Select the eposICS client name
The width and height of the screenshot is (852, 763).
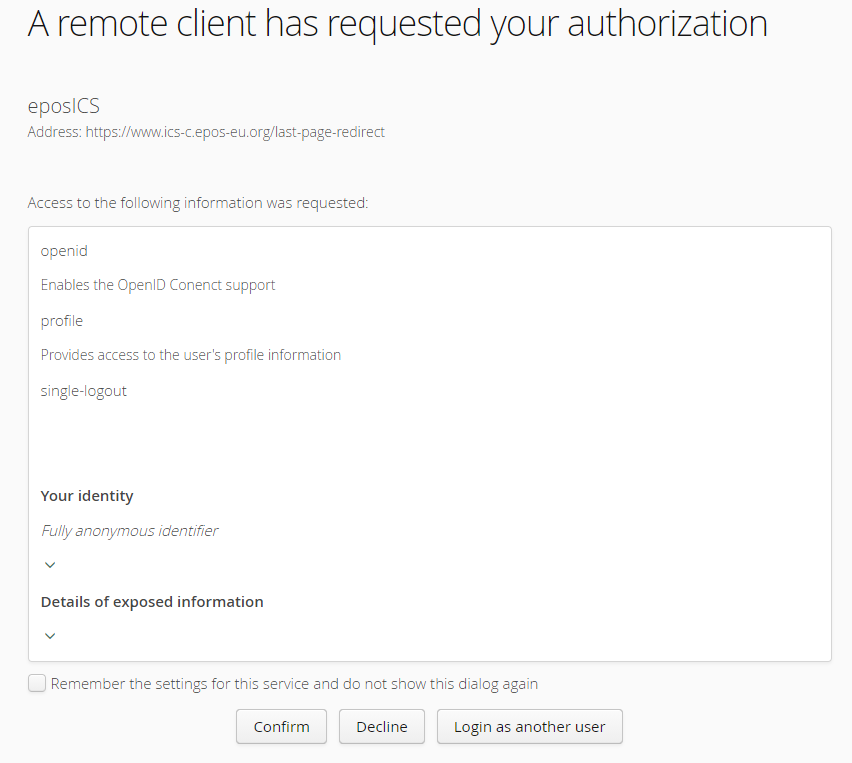click(64, 106)
